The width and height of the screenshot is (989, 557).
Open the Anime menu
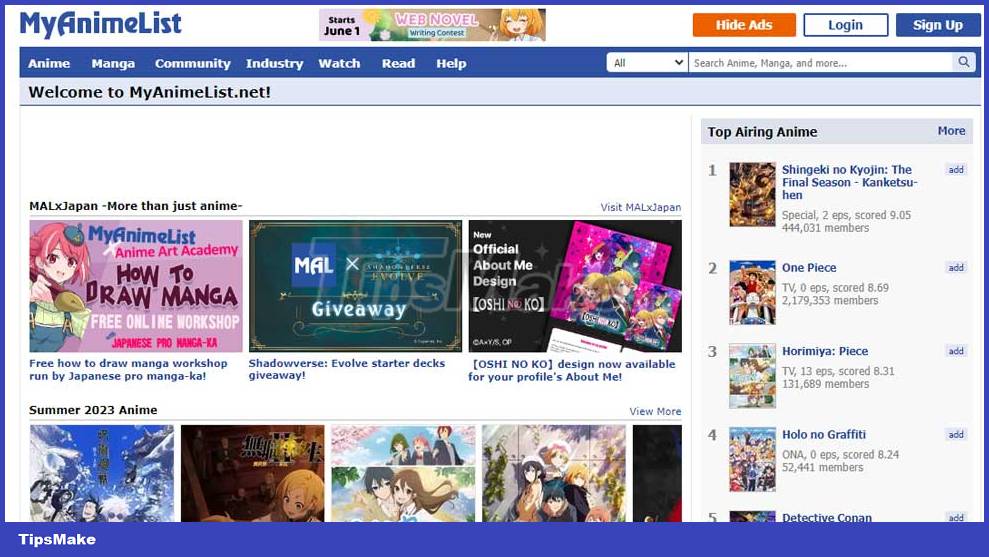tap(49, 63)
